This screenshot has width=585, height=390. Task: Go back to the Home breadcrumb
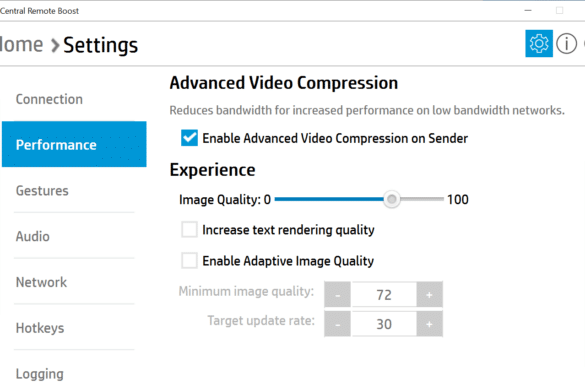pos(21,45)
